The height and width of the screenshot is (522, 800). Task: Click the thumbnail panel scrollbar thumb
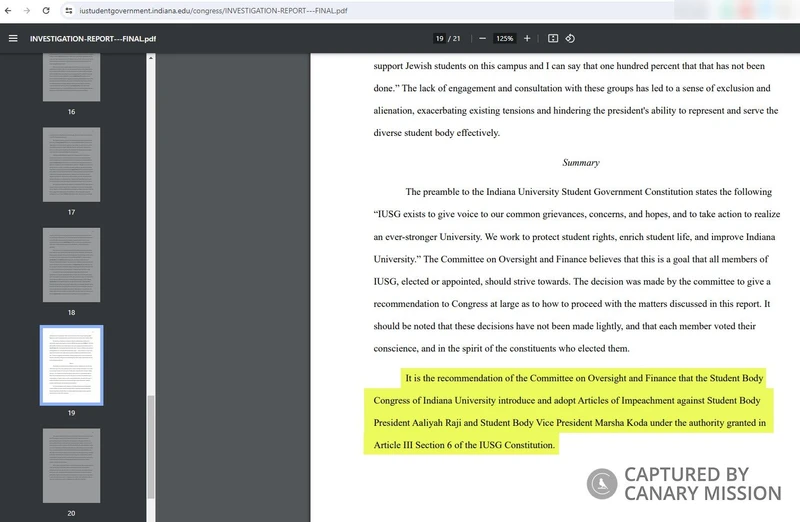151,445
